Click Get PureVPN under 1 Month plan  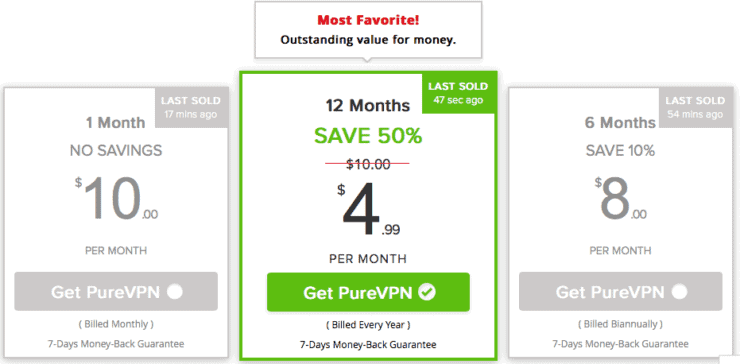[116, 291]
